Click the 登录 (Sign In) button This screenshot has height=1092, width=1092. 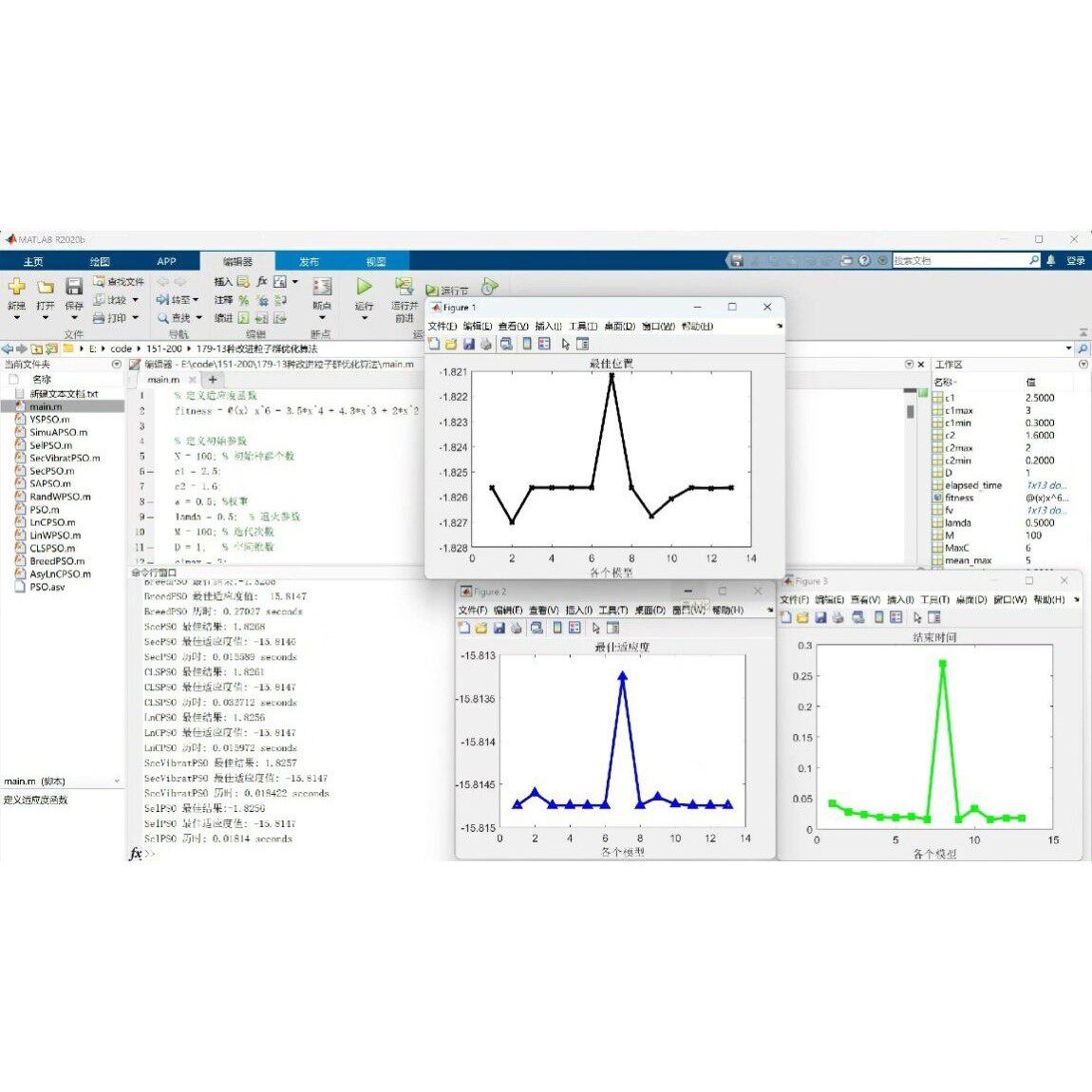pyautogui.click(x=1076, y=260)
